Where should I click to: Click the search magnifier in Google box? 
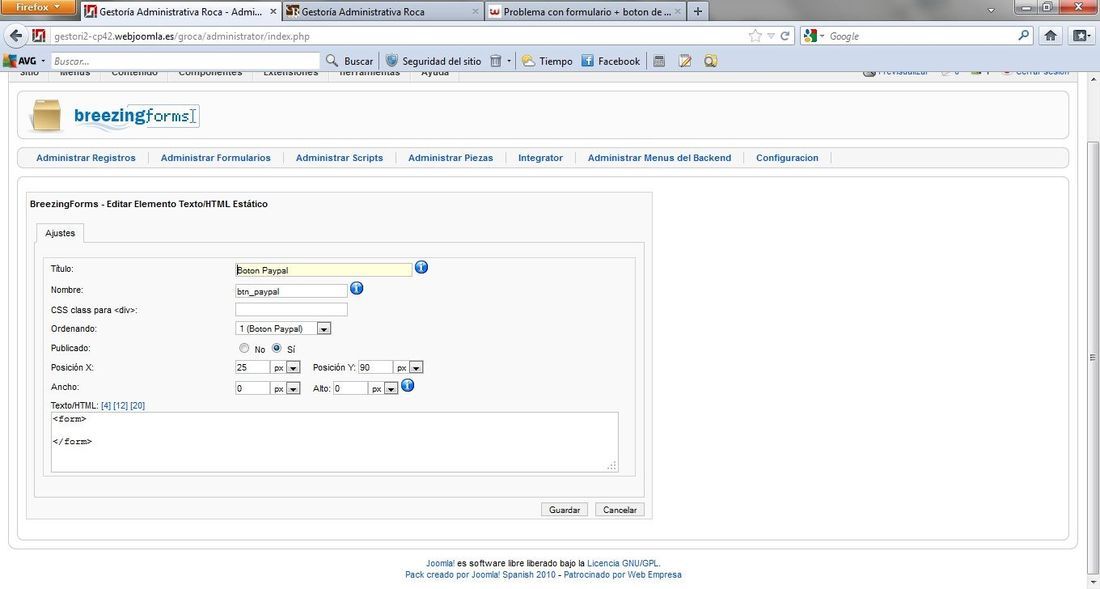1024,35
